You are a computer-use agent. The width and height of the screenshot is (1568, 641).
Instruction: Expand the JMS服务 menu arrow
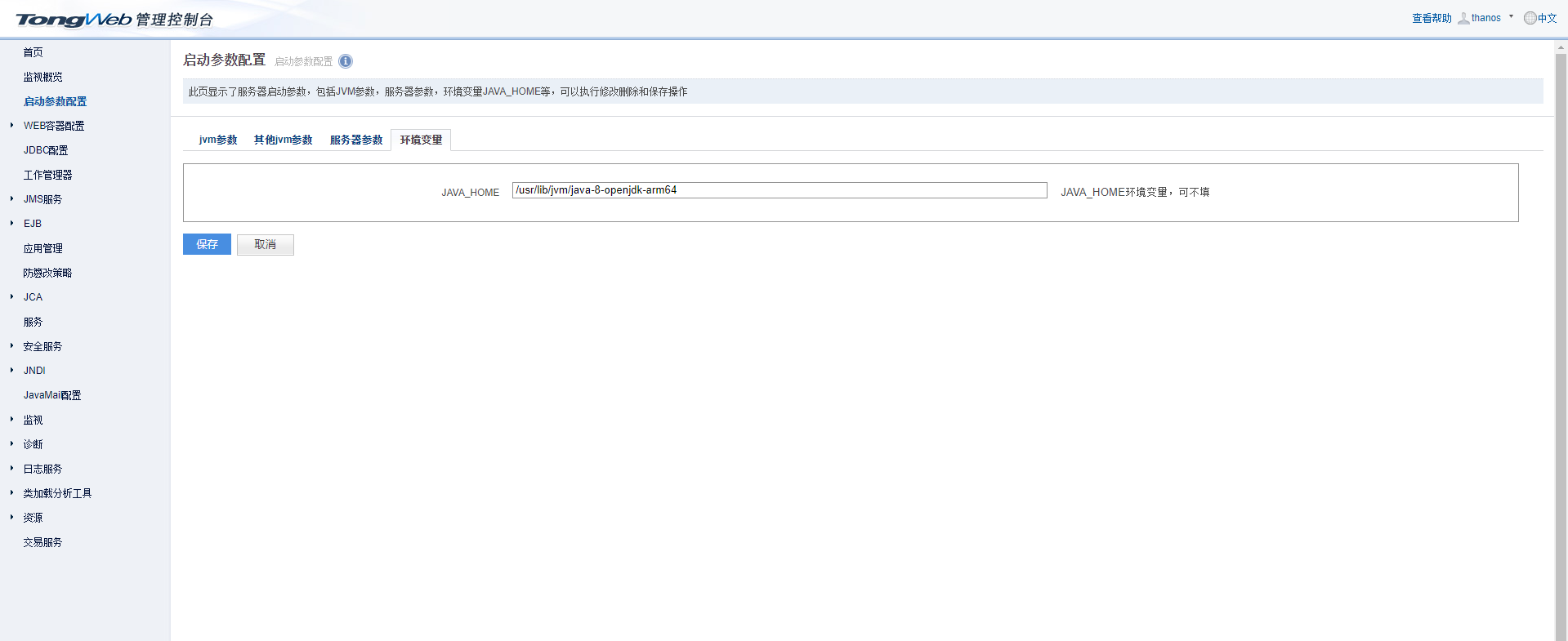11,198
